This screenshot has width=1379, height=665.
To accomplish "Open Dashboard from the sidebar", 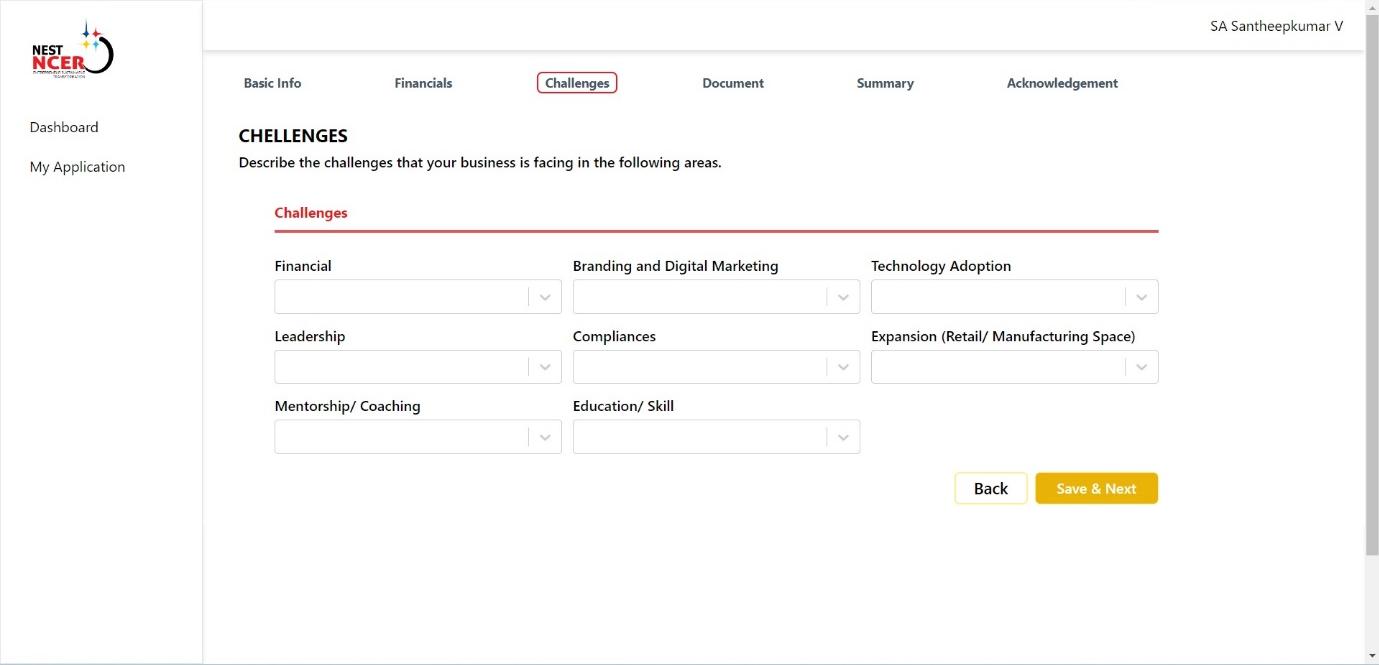I will point(64,127).
